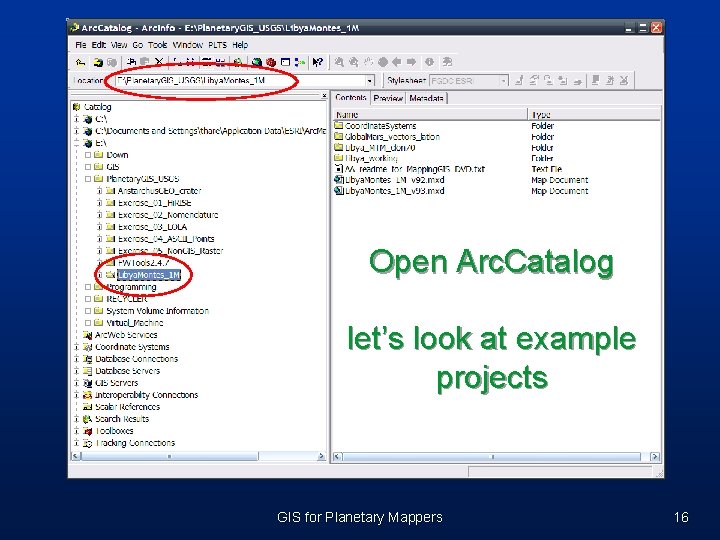720x540 pixels.
Task: Copy the selected catalog item
Action: point(131,62)
